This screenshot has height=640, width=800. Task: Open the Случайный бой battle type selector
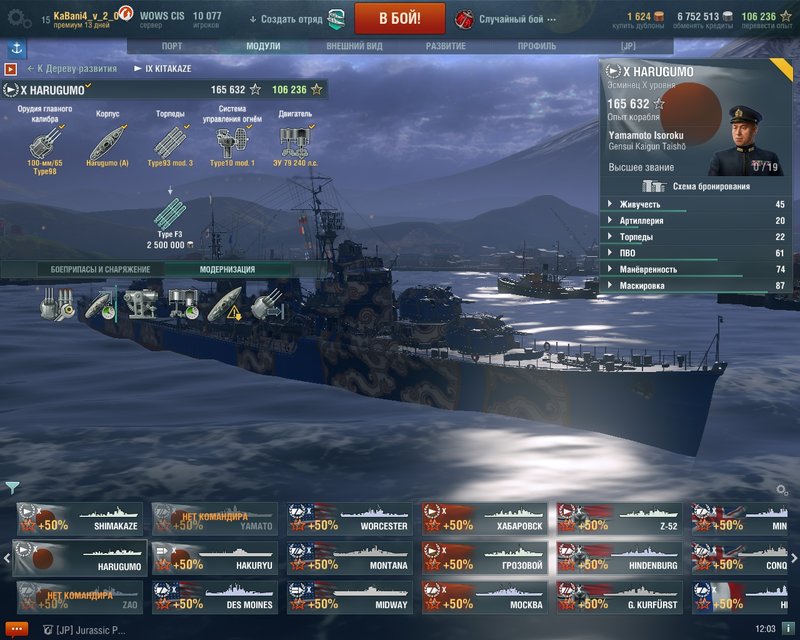coord(505,19)
